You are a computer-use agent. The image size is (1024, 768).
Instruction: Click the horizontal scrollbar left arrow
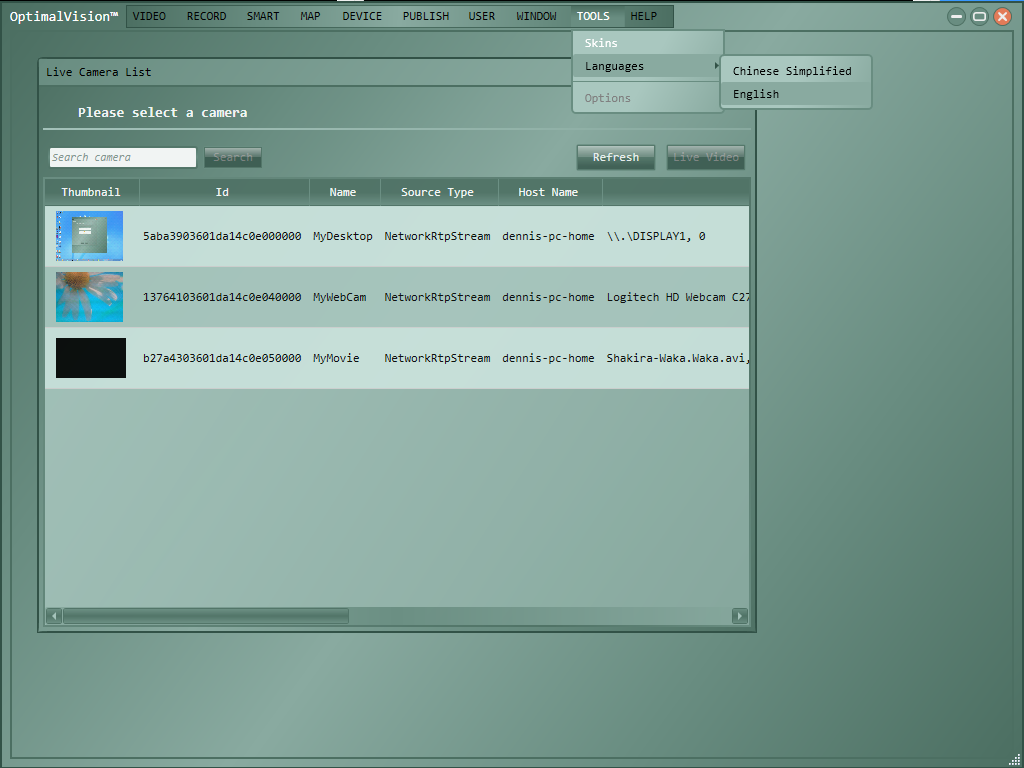[54, 616]
